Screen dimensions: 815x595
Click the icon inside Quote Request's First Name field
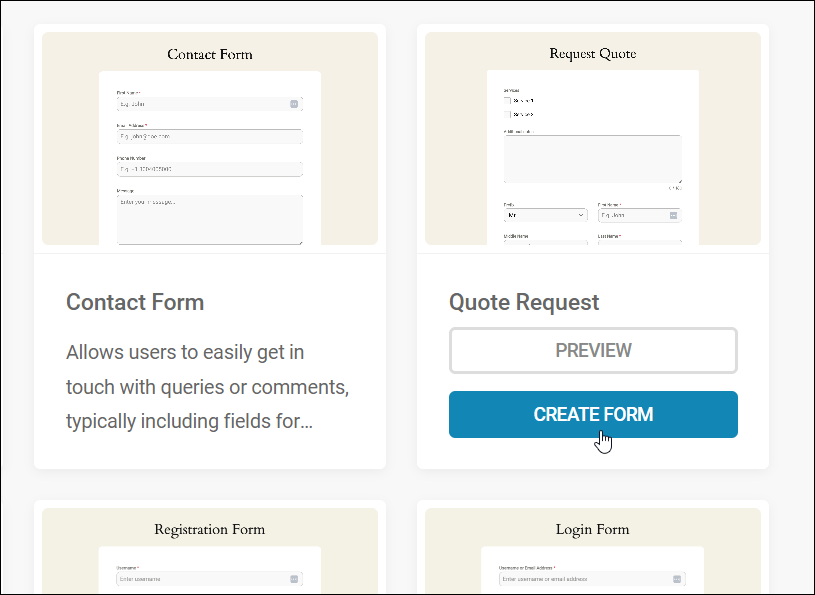[x=673, y=215]
